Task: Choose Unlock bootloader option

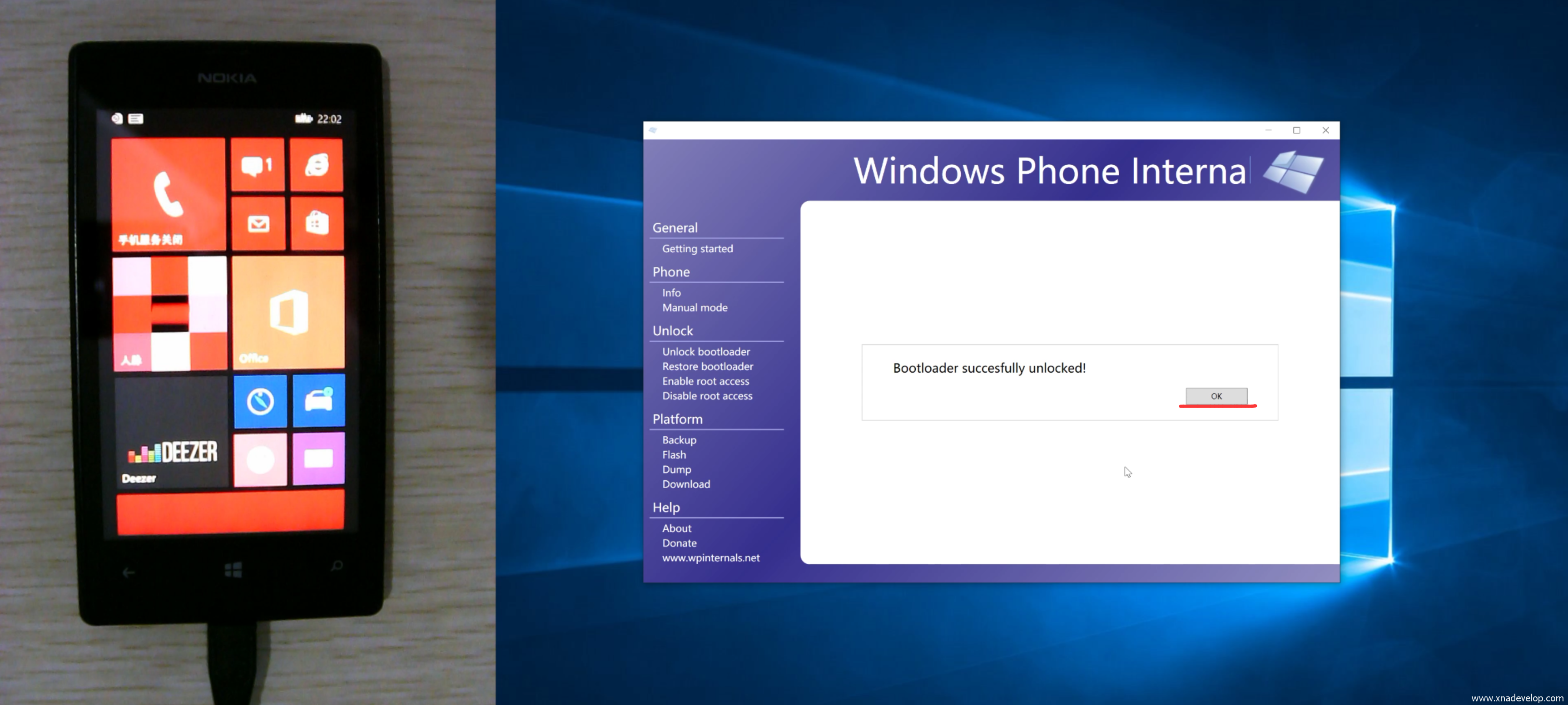Action: pyautogui.click(x=705, y=351)
